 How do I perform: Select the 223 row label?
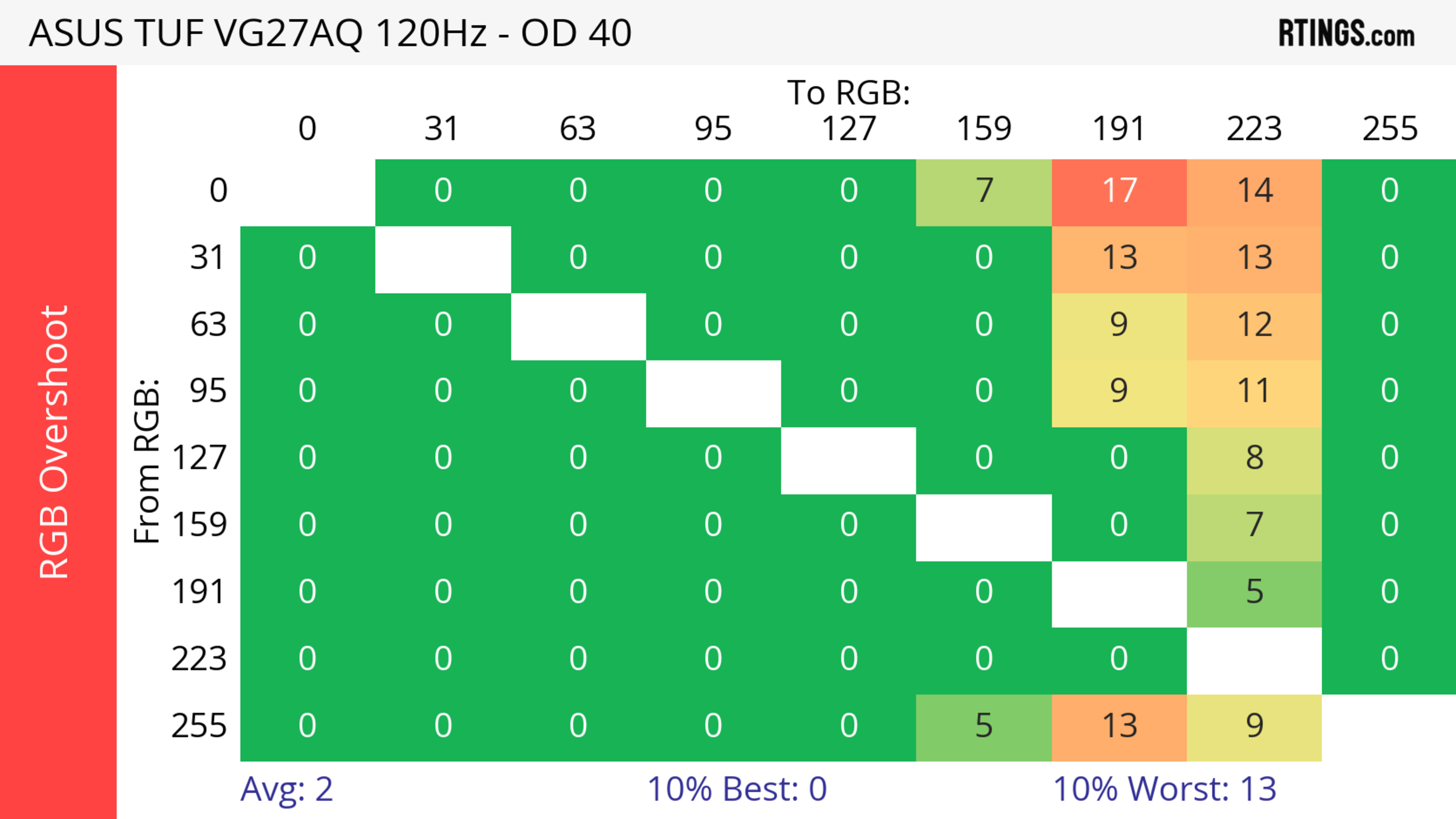[x=199, y=659]
